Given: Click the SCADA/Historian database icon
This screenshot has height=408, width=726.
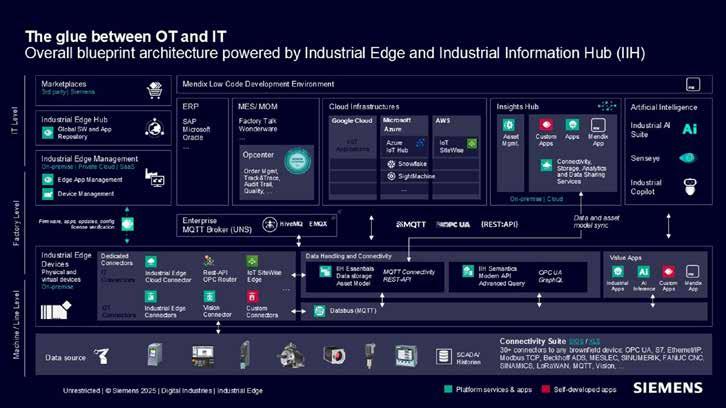Looking at the screenshot, I should (443, 356).
